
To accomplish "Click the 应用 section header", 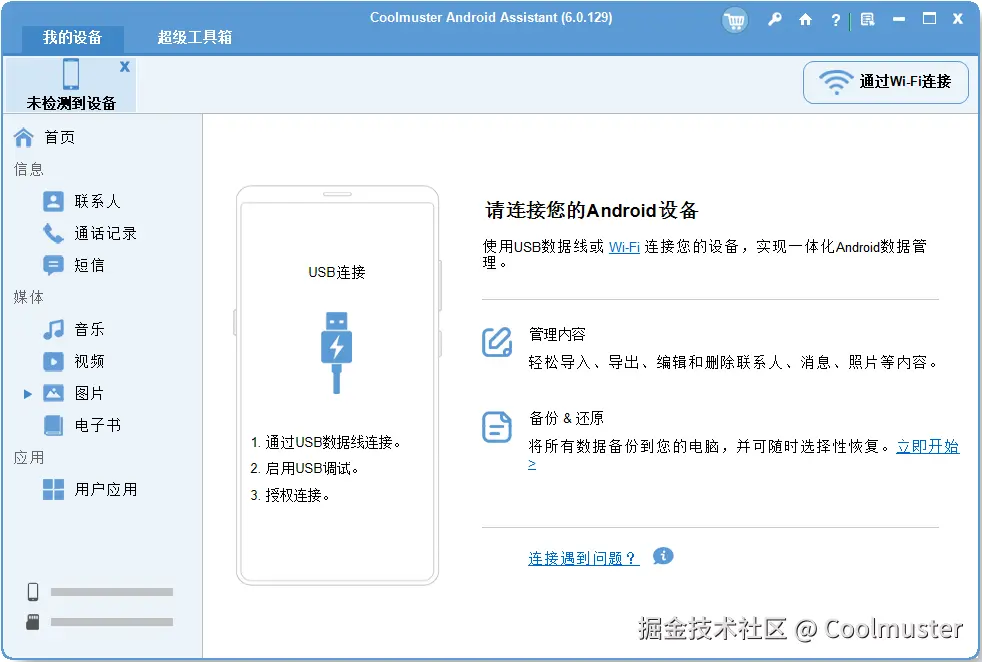I will [29, 457].
